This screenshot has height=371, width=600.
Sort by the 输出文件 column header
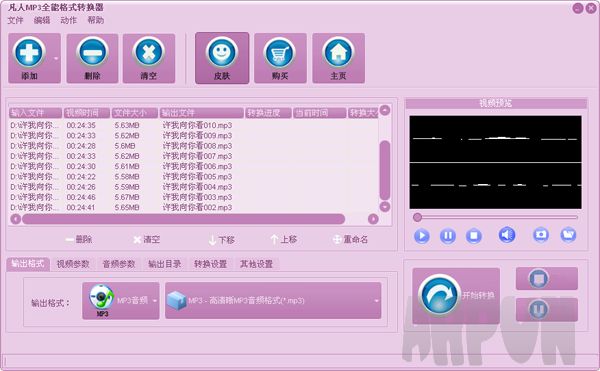pyautogui.click(x=202, y=113)
